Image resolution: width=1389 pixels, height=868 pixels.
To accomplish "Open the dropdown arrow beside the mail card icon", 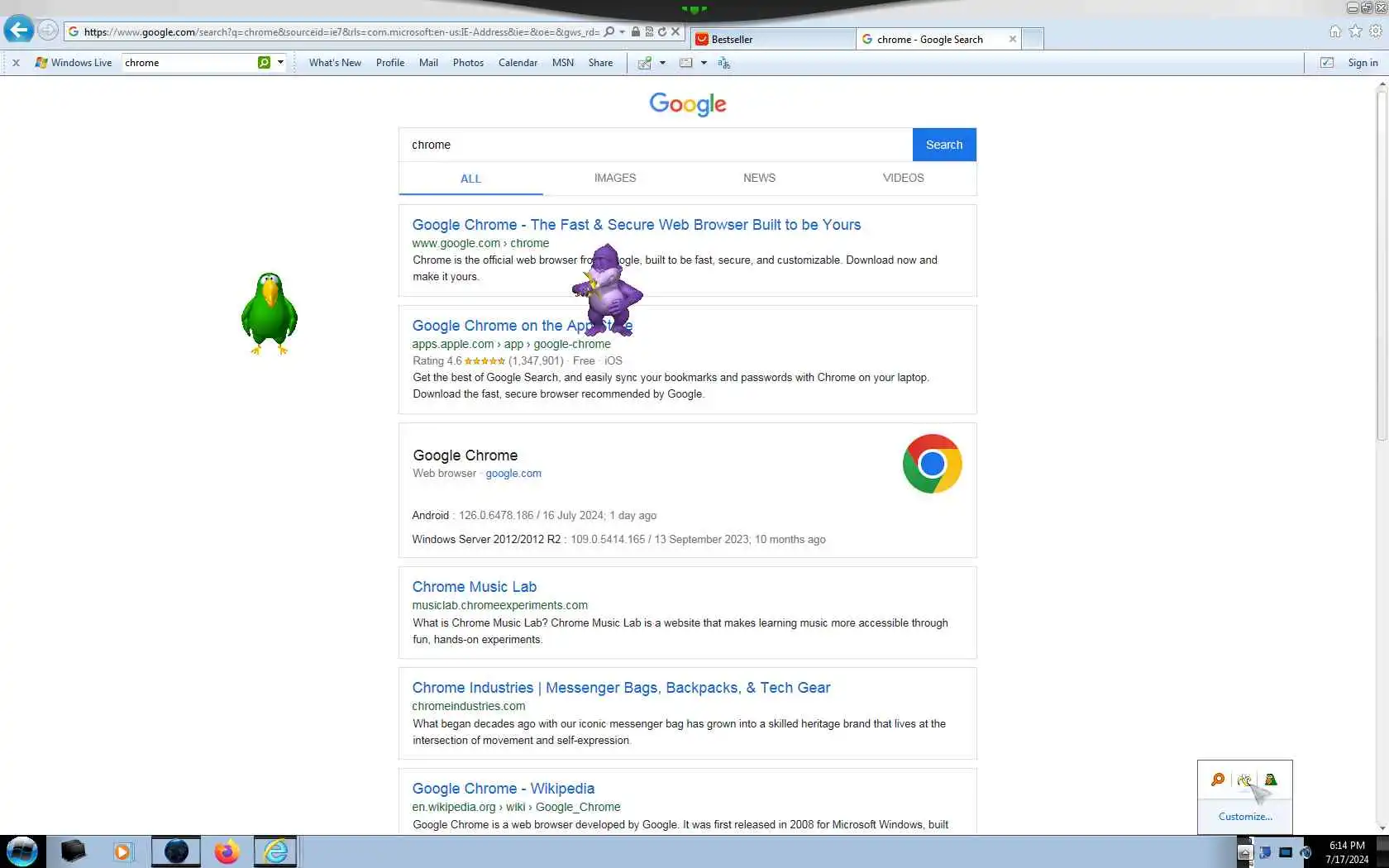I will [704, 63].
